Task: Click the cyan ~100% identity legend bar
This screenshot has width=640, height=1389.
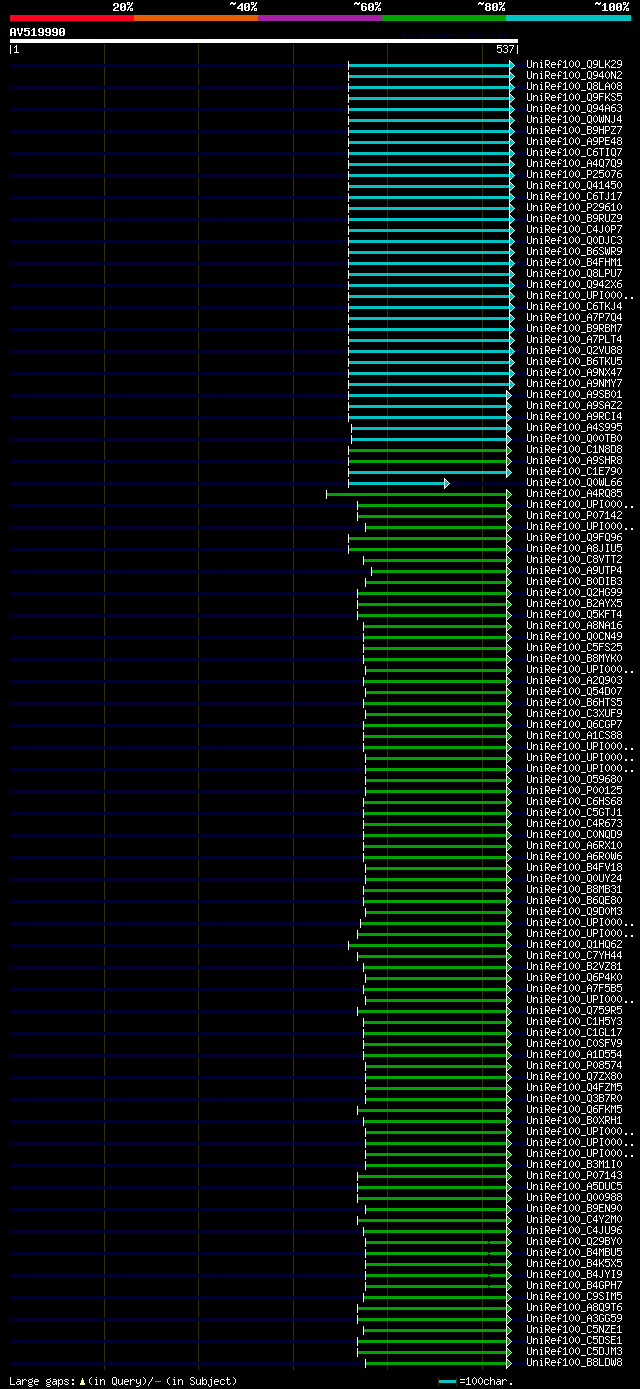Action: coord(568,18)
